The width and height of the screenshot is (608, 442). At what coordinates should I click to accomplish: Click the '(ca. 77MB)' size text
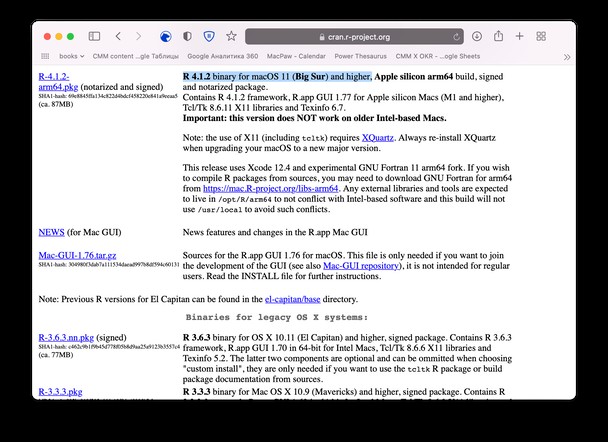pyautogui.click(x=56, y=355)
